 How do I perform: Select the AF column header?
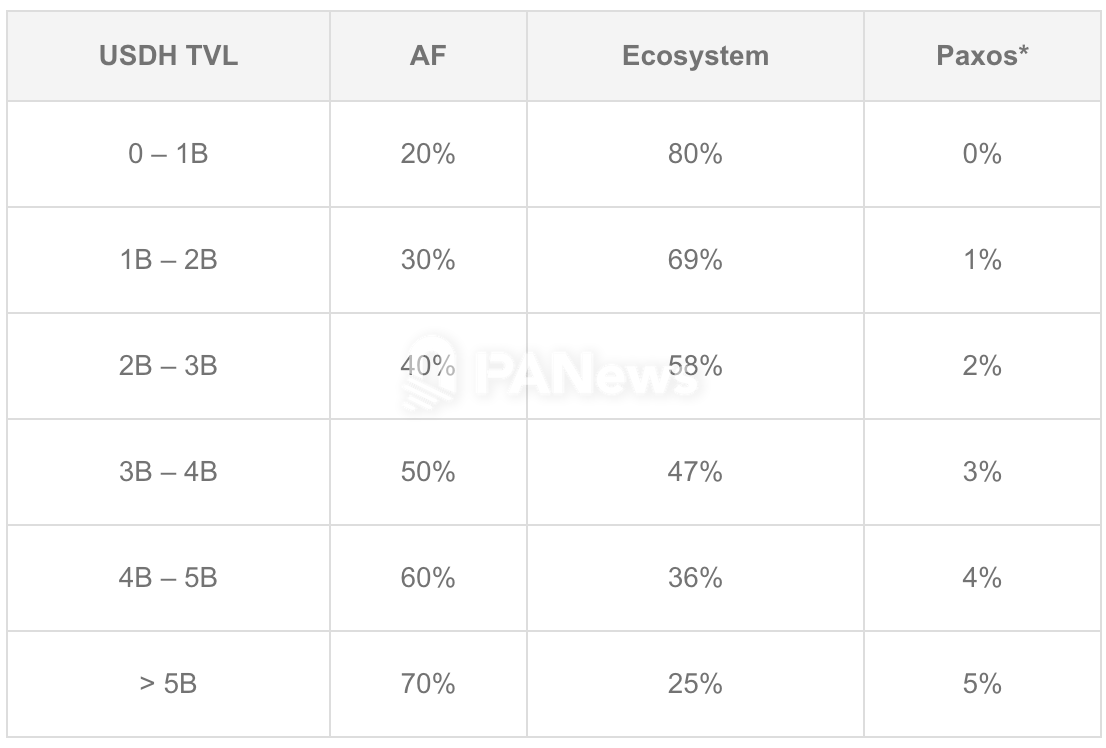point(428,56)
